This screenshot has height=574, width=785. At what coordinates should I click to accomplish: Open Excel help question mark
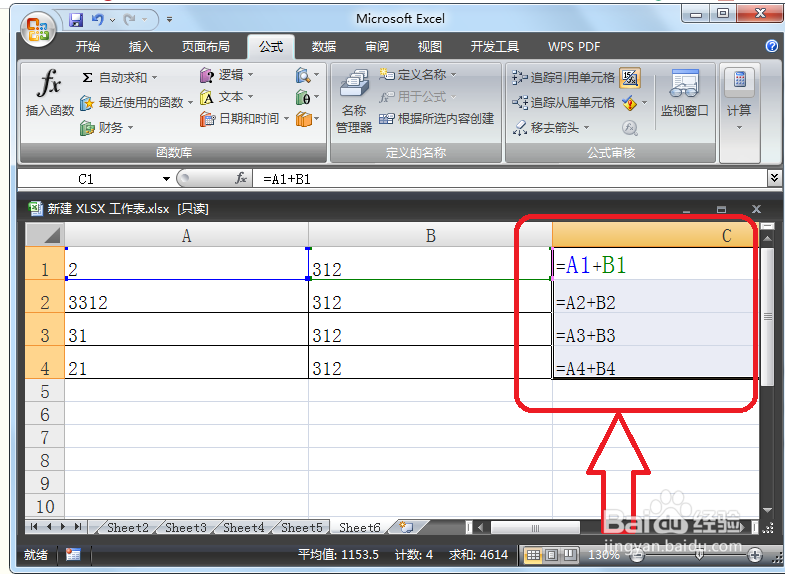[x=771, y=47]
